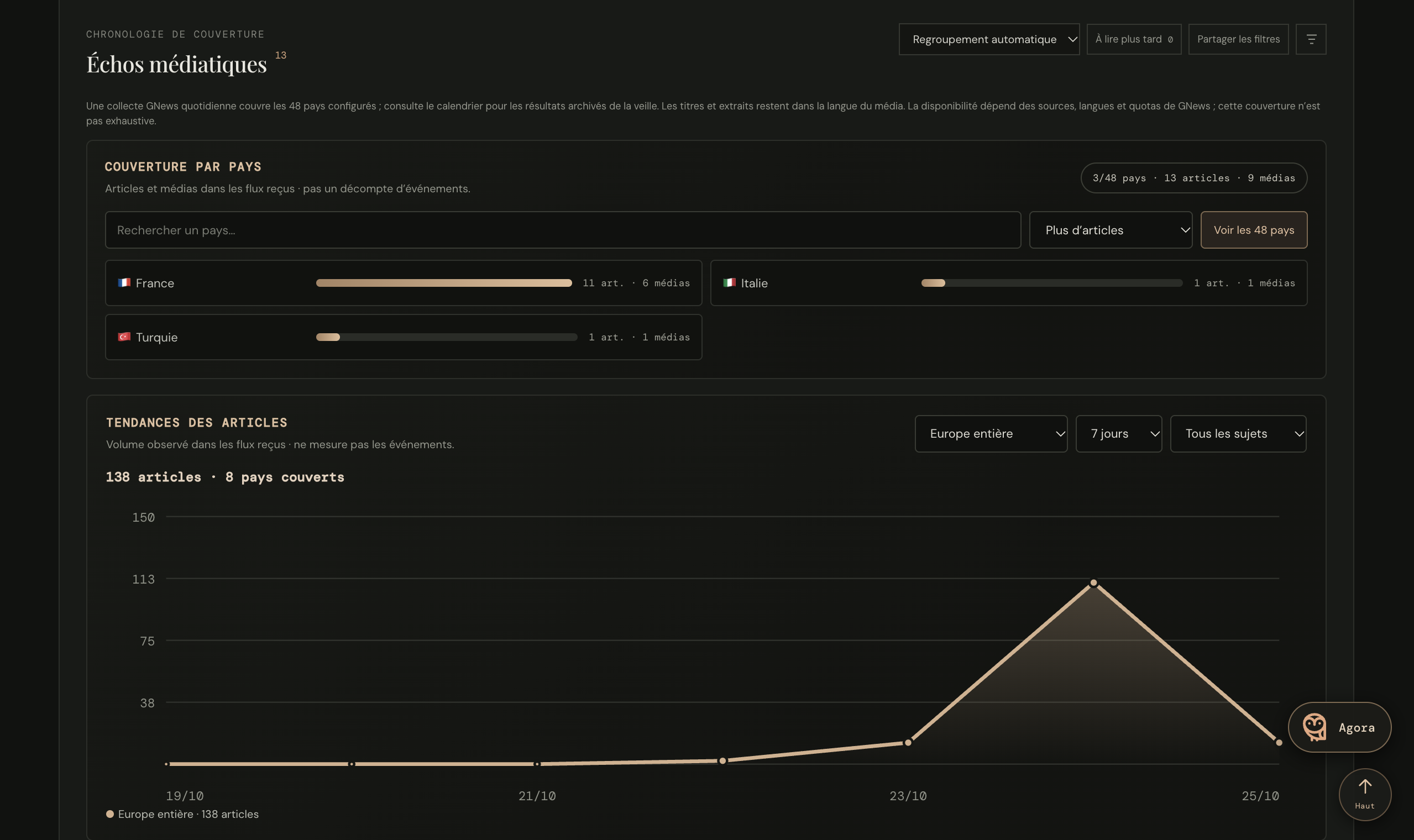Click the Échos médiatiques heading
Image resolution: width=1414 pixels, height=840 pixels.
[176, 64]
